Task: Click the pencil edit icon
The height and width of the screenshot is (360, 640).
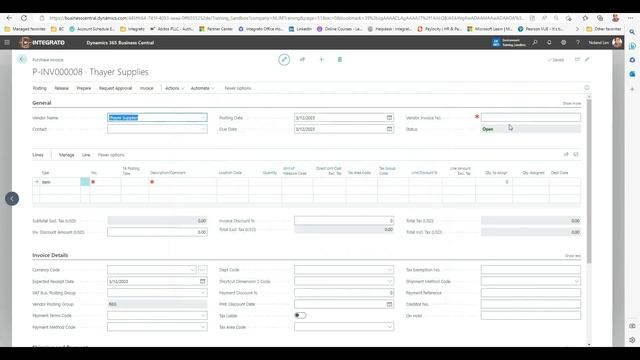Action: [x=284, y=60]
